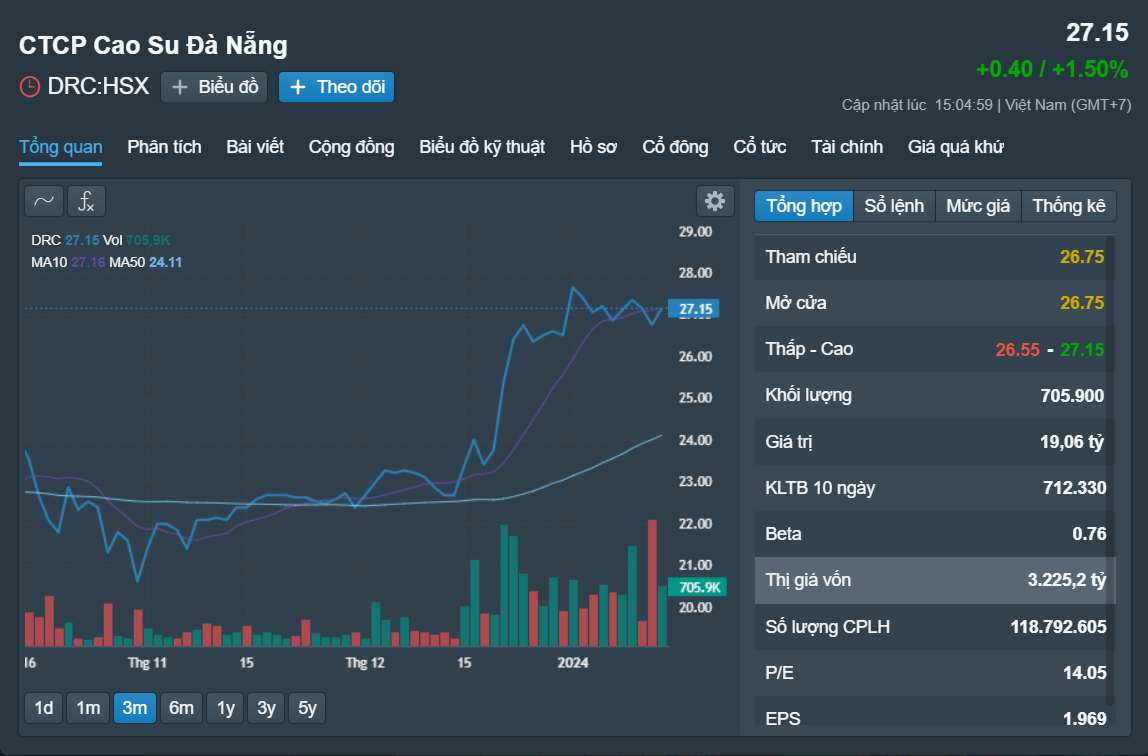This screenshot has width=1148, height=756.
Task: Click the plus Biểu đồ button
Action: pos(214,87)
